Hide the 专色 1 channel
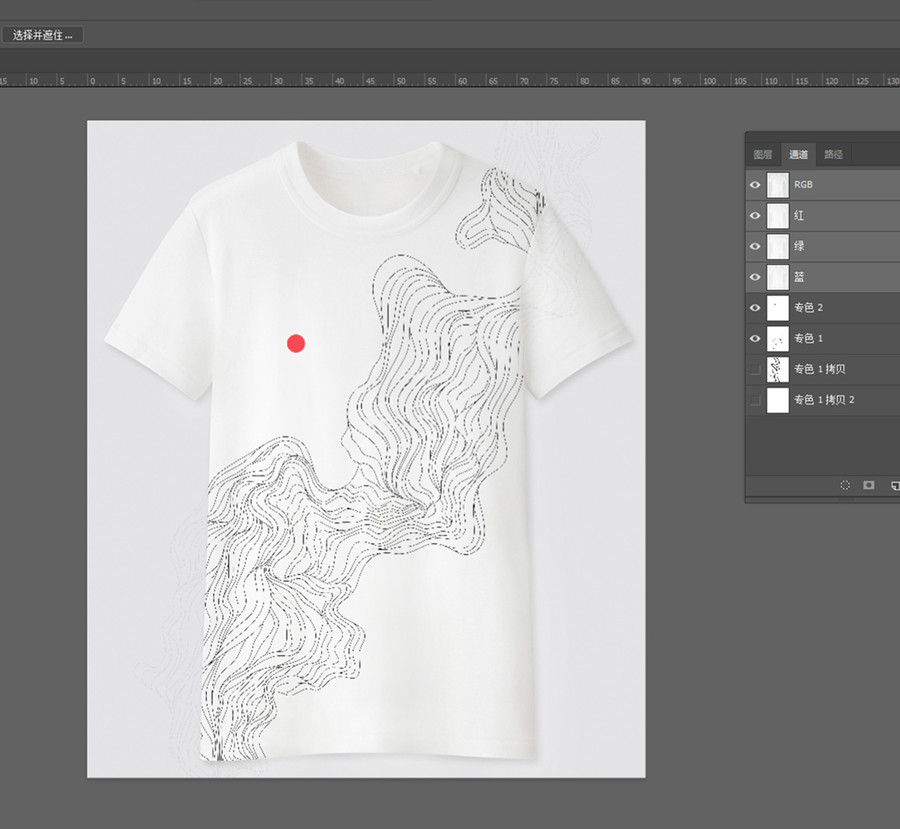The height and width of the screenshot is (829, 900). pyautogui.click(x=755, y=338)
